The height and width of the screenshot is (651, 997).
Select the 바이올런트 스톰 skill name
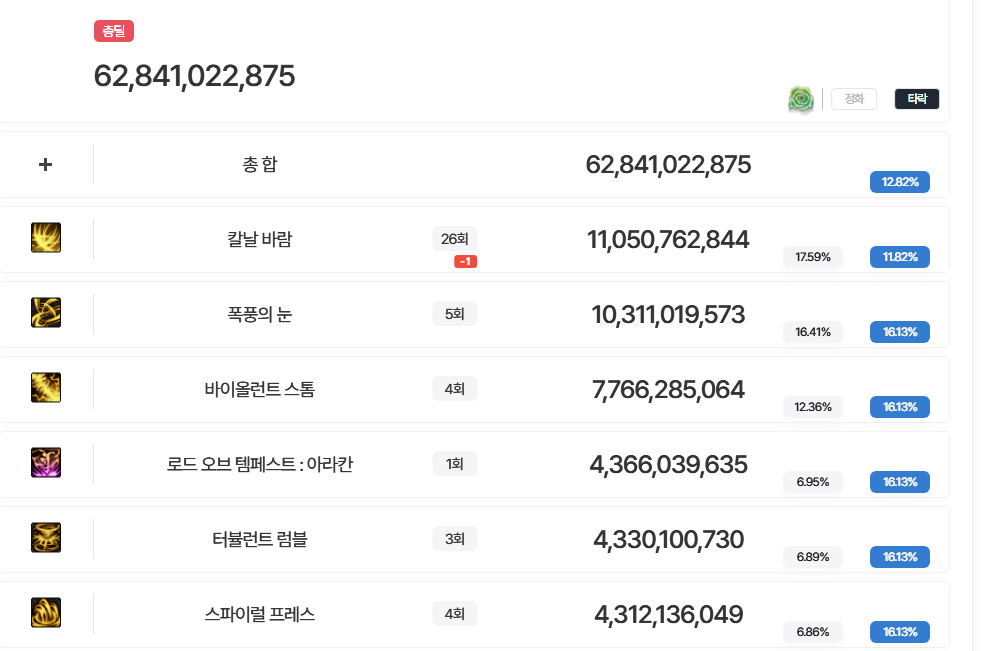pos(260,389)
